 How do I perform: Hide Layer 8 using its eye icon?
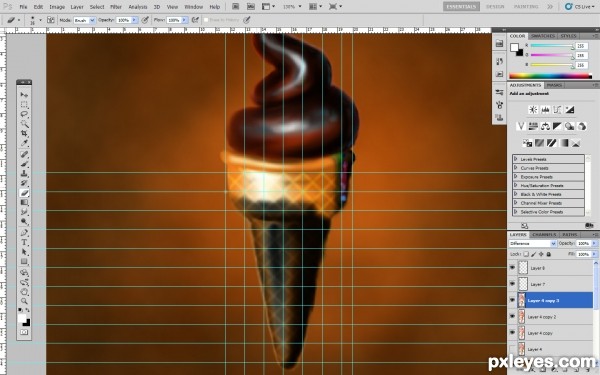tap(512, 268)
